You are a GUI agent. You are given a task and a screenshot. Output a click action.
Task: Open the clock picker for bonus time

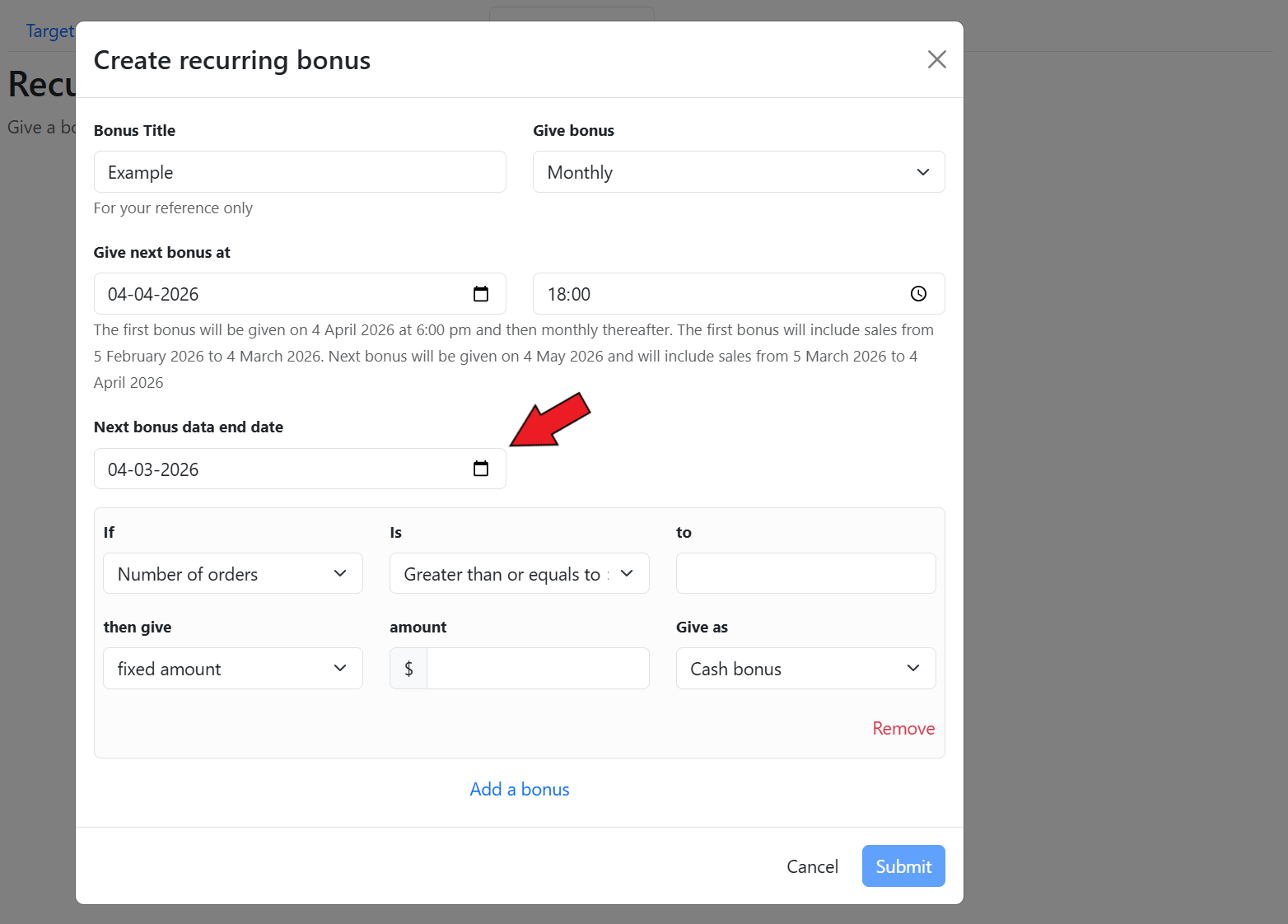point(918,294)
